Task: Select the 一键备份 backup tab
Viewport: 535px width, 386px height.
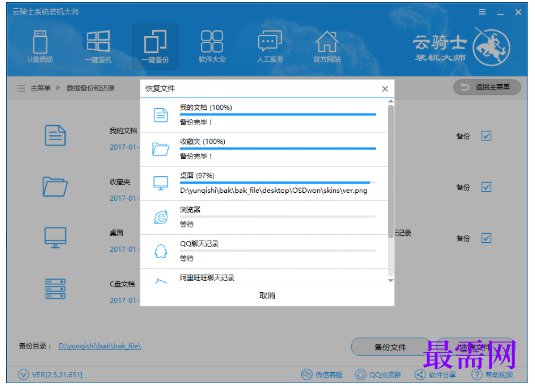Action: point(155,47)
